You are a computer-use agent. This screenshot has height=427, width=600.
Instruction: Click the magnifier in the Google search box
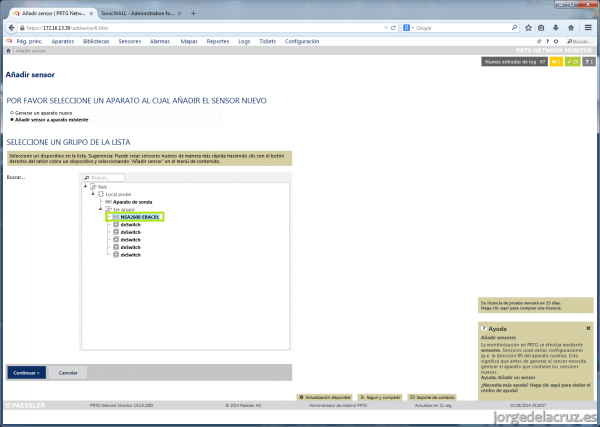click(x=514, y=28)
